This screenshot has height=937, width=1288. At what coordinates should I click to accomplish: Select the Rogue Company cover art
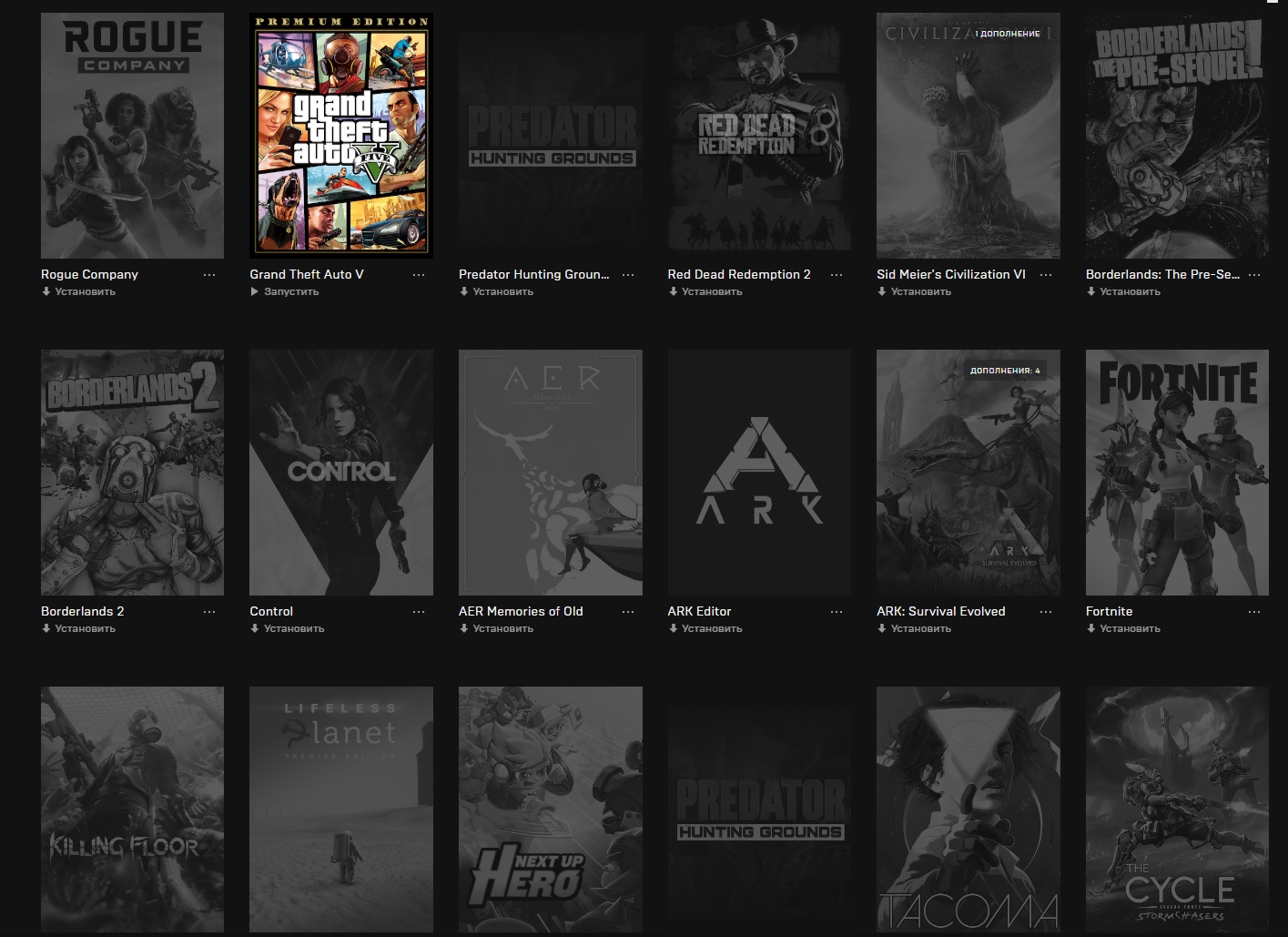point(132,136)
